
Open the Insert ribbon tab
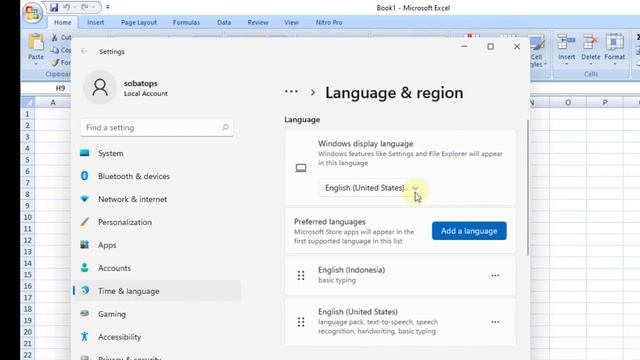(96, 22)
